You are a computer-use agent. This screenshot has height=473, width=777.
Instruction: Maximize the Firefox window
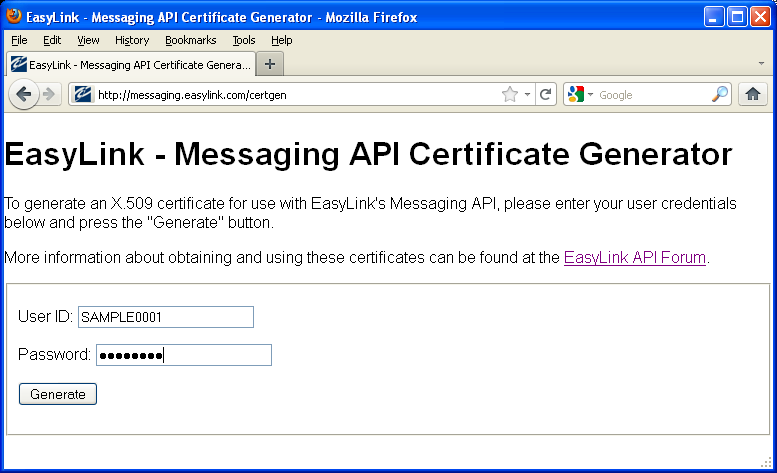click(x=737, y=17)
